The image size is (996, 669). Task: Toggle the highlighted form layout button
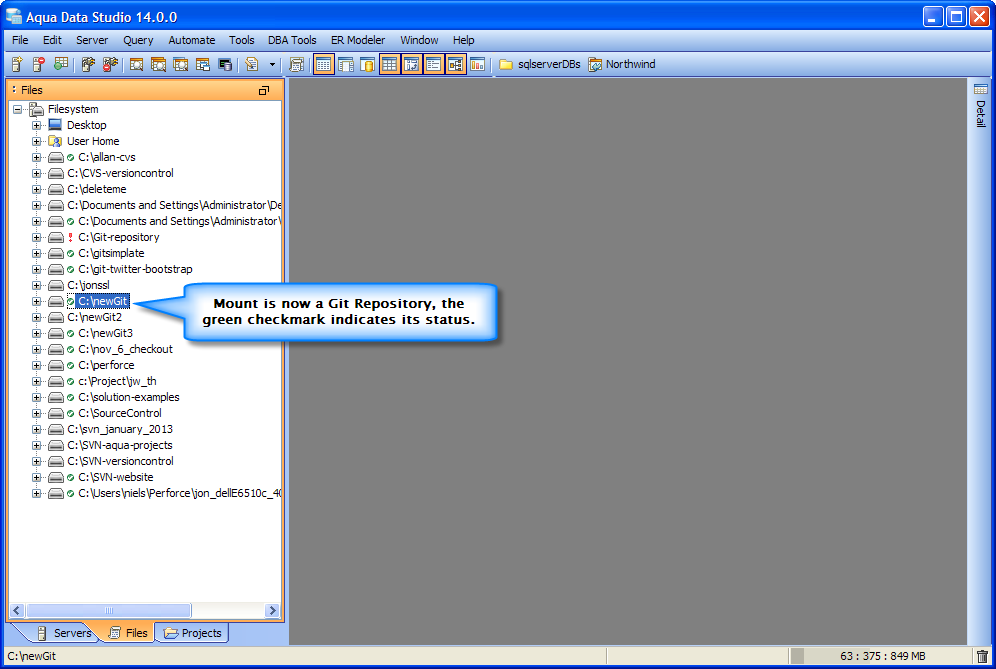point(433,64)
